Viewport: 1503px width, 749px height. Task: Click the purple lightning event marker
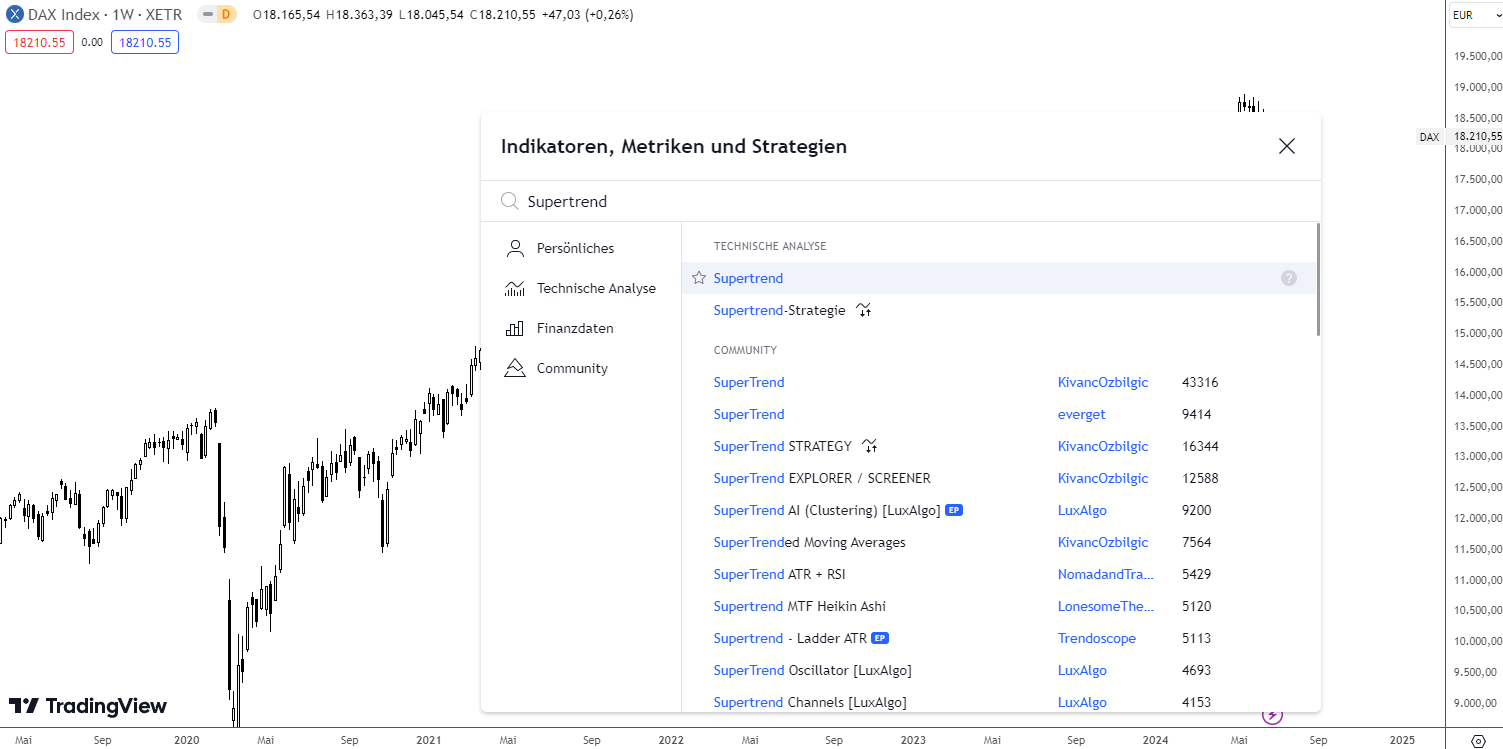[1272, 714]
